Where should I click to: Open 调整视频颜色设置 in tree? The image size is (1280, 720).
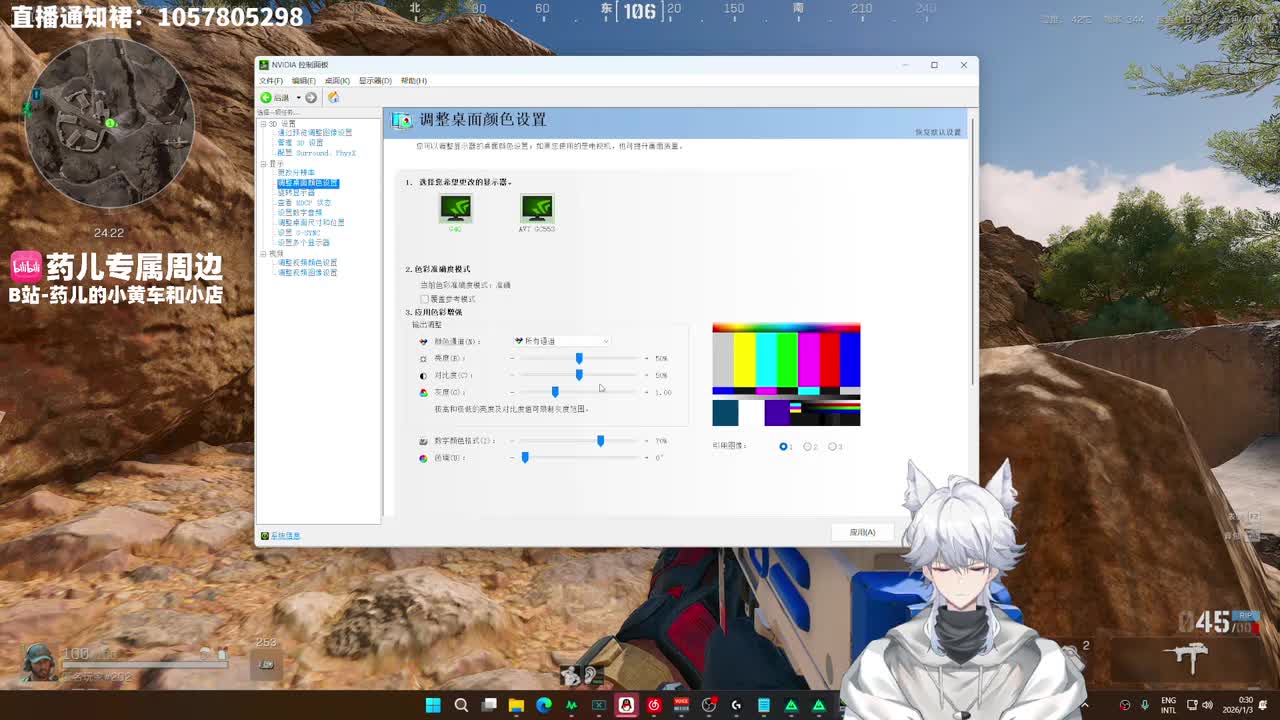coord(307,263)
